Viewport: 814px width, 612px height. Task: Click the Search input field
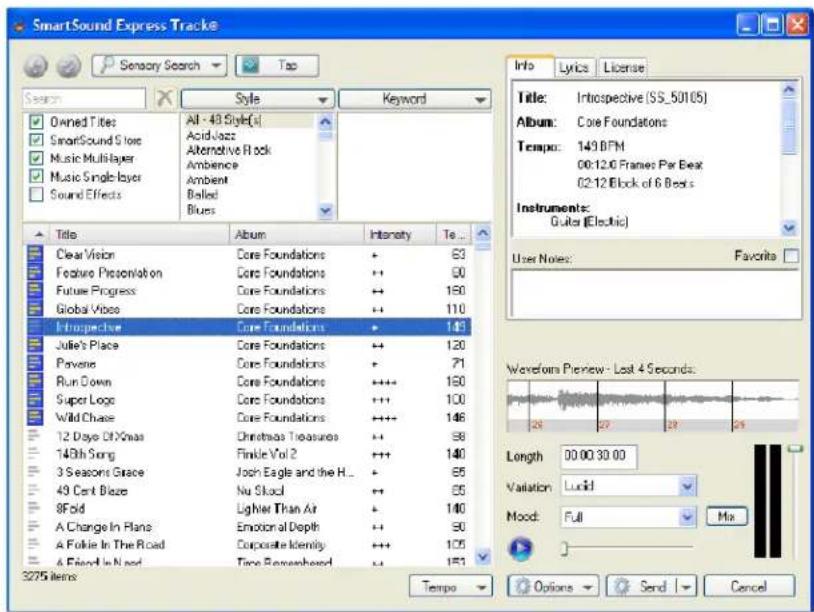pos(84,98)
